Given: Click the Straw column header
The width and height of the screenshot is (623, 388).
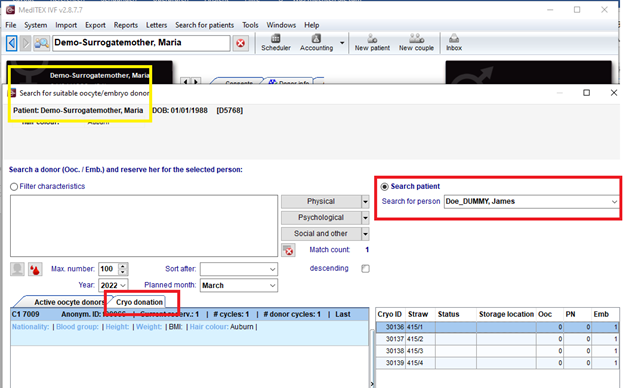Looking at the screenshot, I should pos(420,315).
